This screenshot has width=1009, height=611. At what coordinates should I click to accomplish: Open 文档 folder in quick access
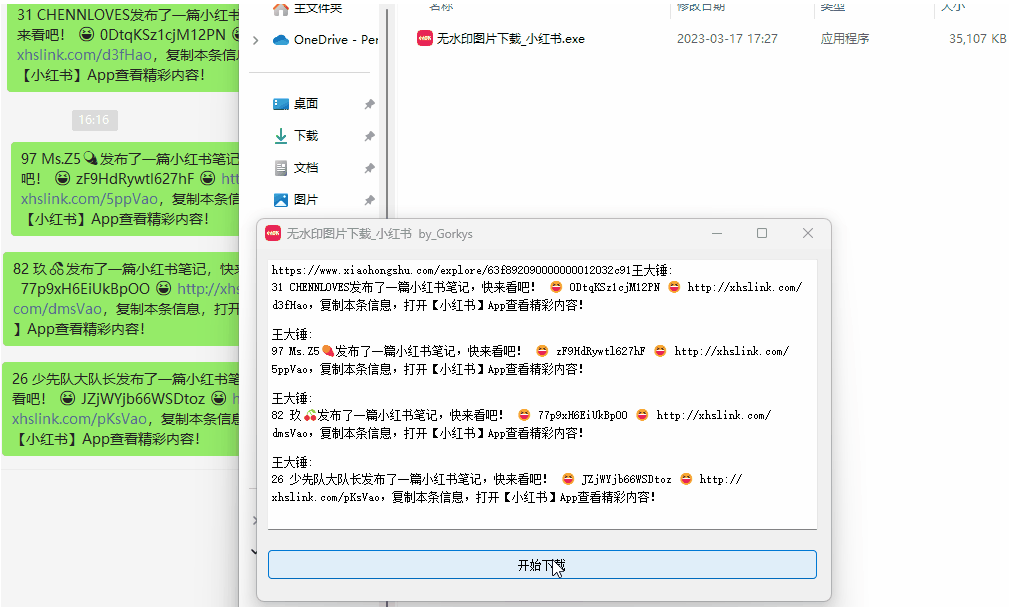point(305,168)
